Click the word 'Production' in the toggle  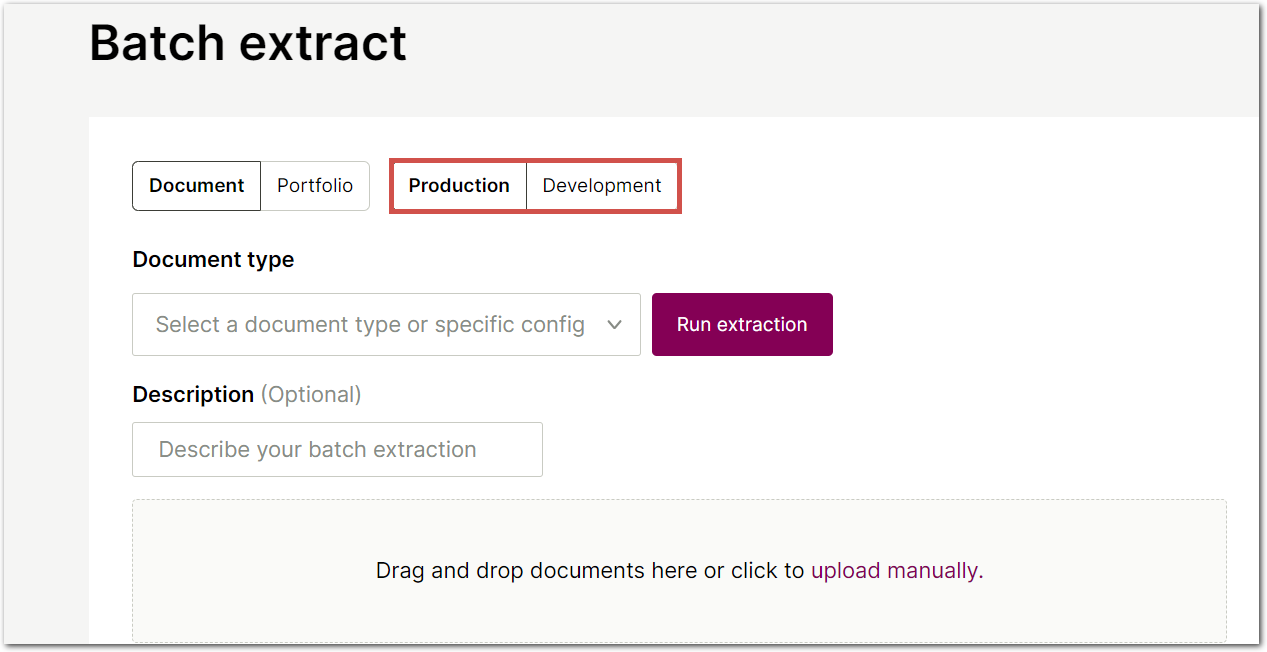pos(459,186)
